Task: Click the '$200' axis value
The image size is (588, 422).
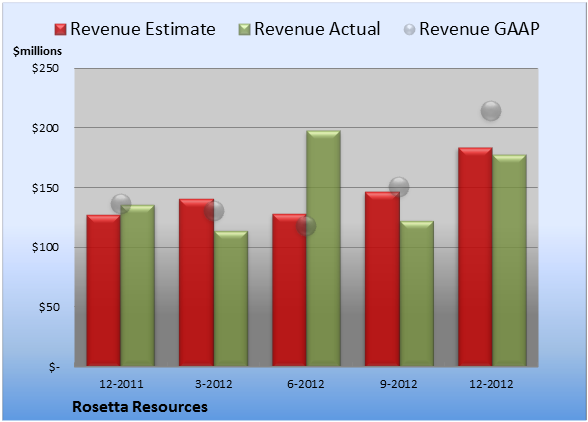Action: (x=45, y=128)
